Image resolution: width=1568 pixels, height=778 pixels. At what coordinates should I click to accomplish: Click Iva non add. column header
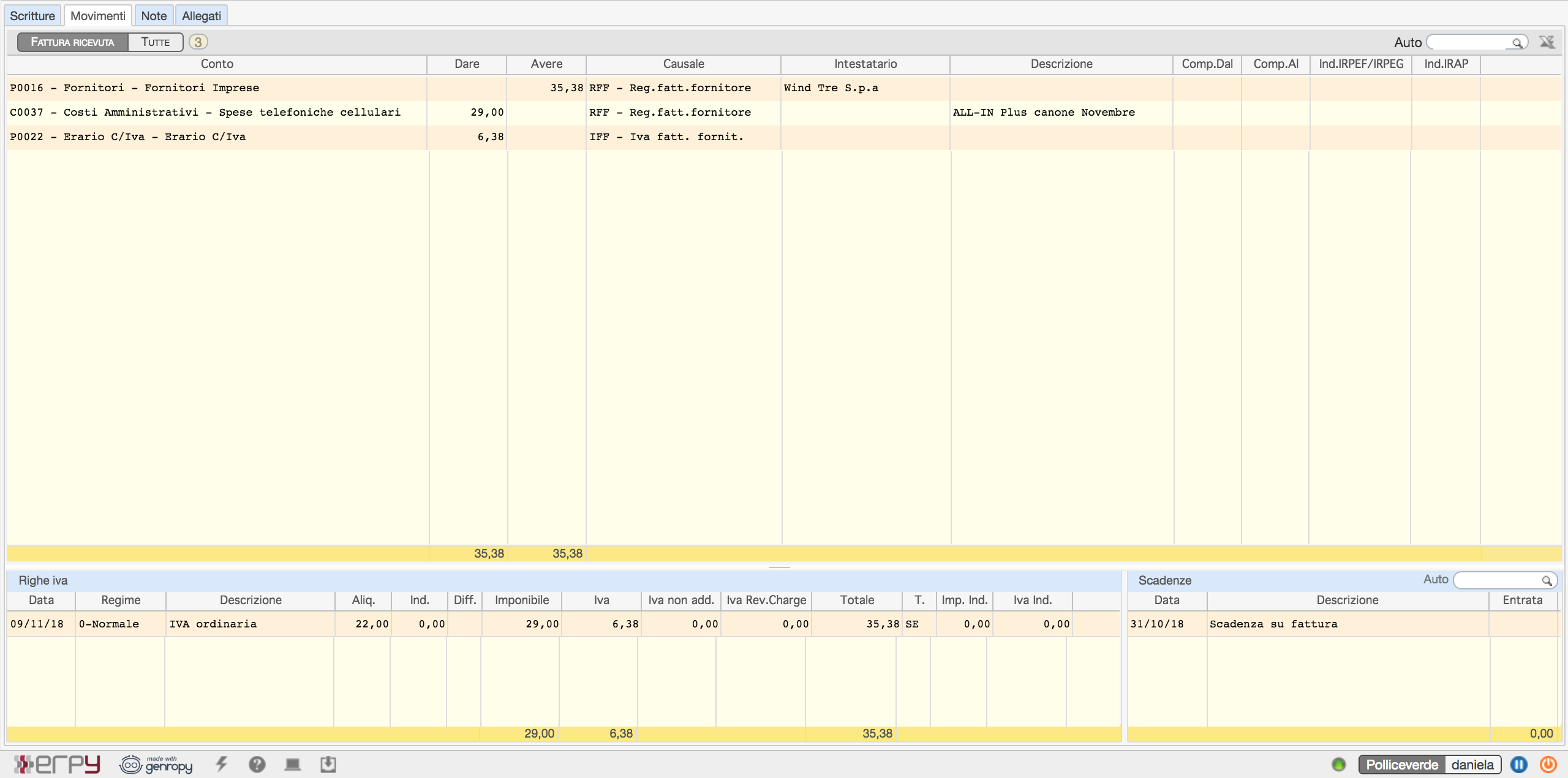(681, 600)
